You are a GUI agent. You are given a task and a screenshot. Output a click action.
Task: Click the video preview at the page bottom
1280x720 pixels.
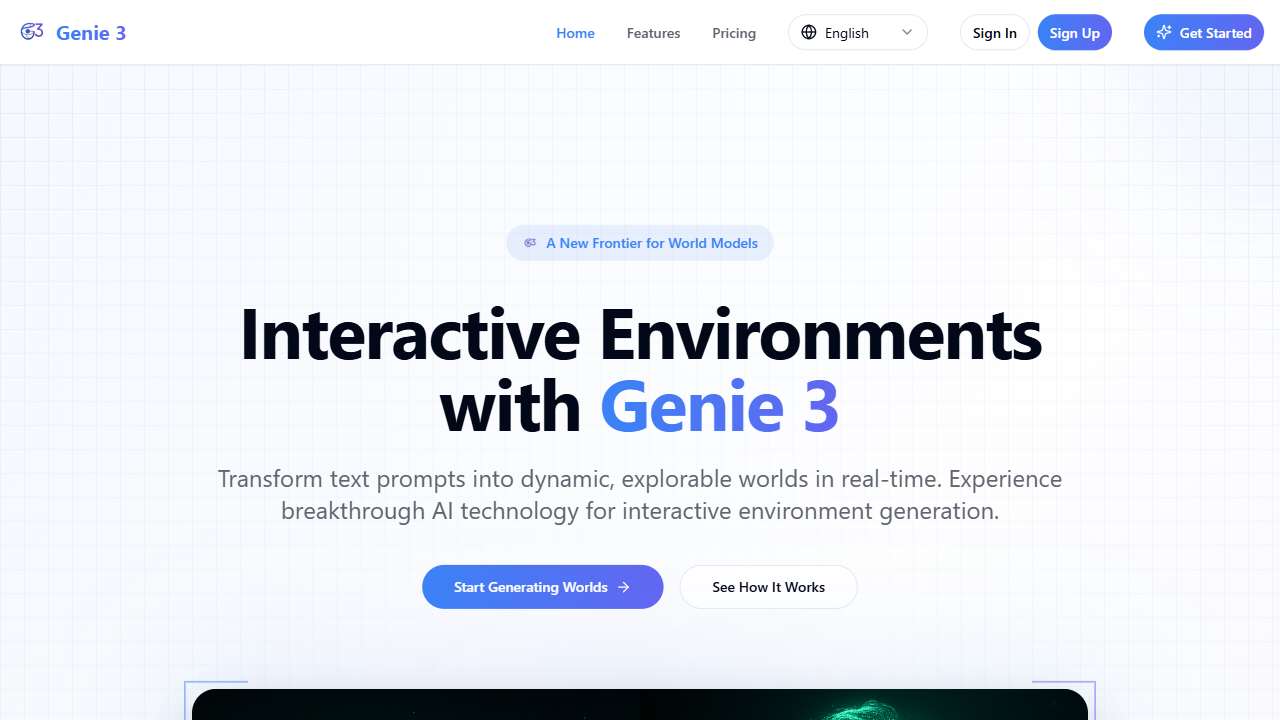pyautogui.click(x=640, y=705)
